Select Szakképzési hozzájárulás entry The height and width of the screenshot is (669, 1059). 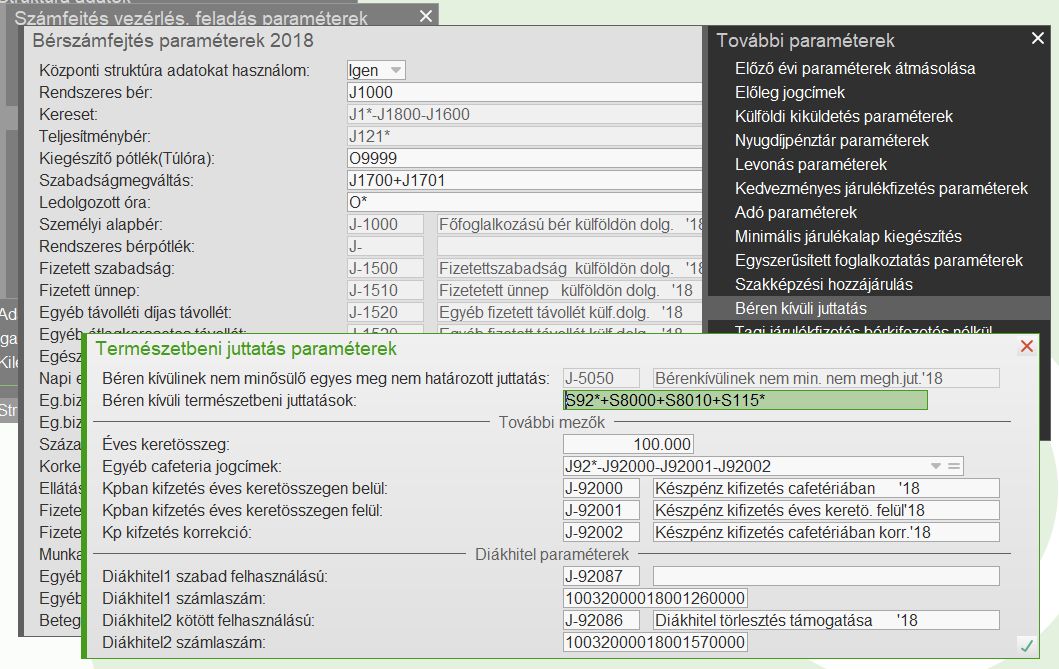coord(823,284)
